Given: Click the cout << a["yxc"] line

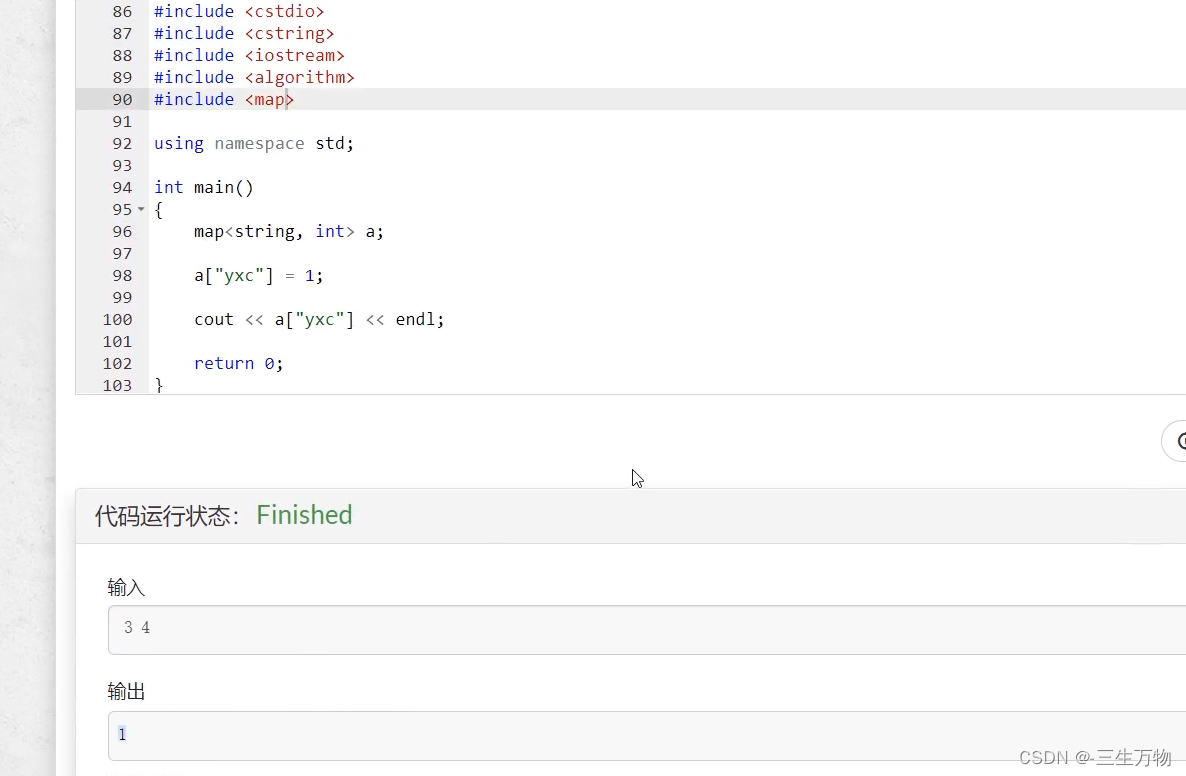Looking at the screenshot, I should coord(319,319).
